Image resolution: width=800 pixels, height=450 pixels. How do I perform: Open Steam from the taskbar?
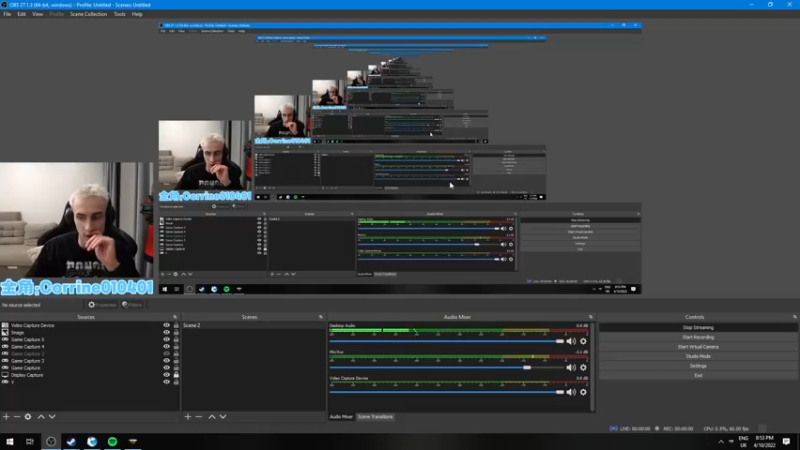click(71, 441)
